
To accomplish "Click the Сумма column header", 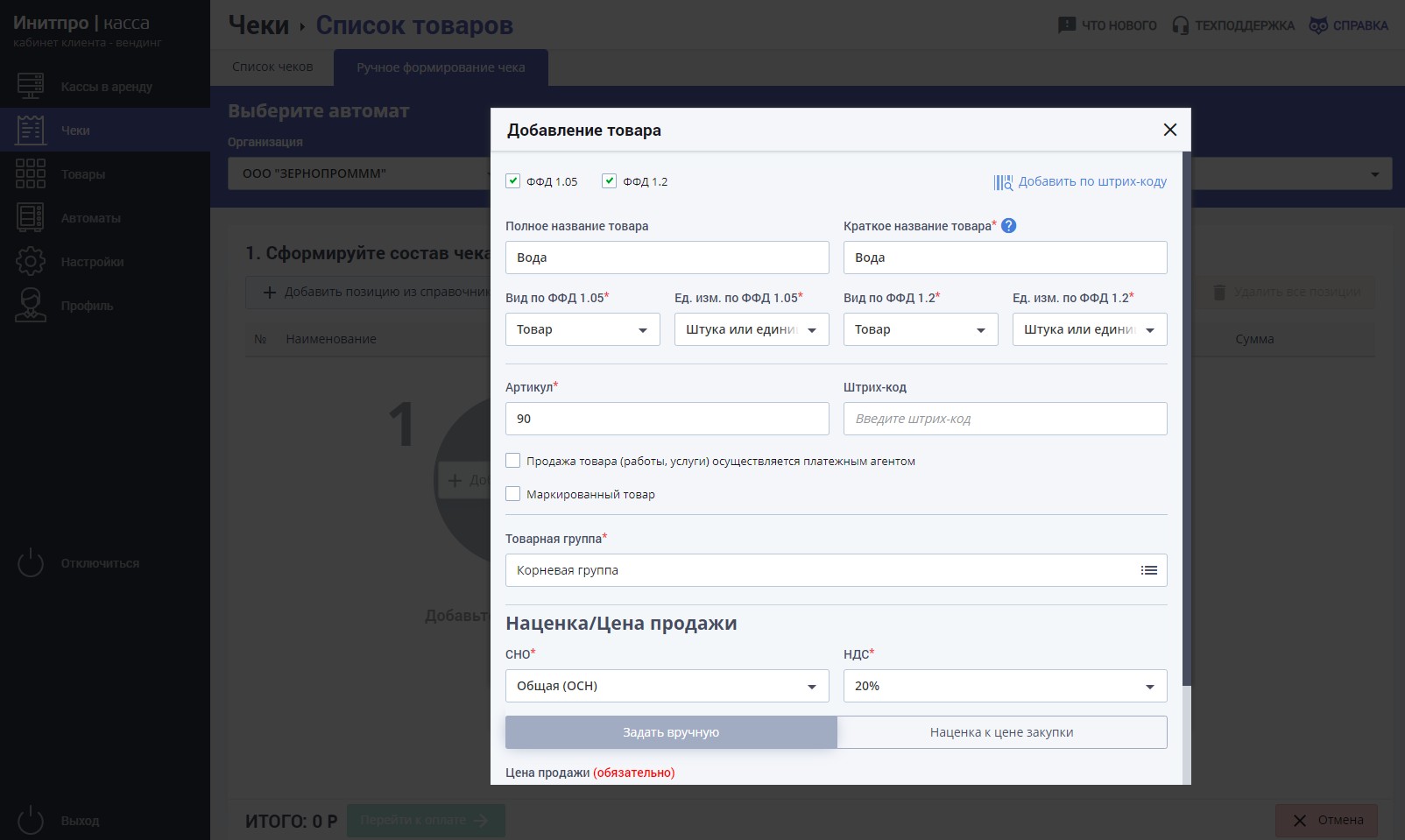I will (x=1254, y=339).
